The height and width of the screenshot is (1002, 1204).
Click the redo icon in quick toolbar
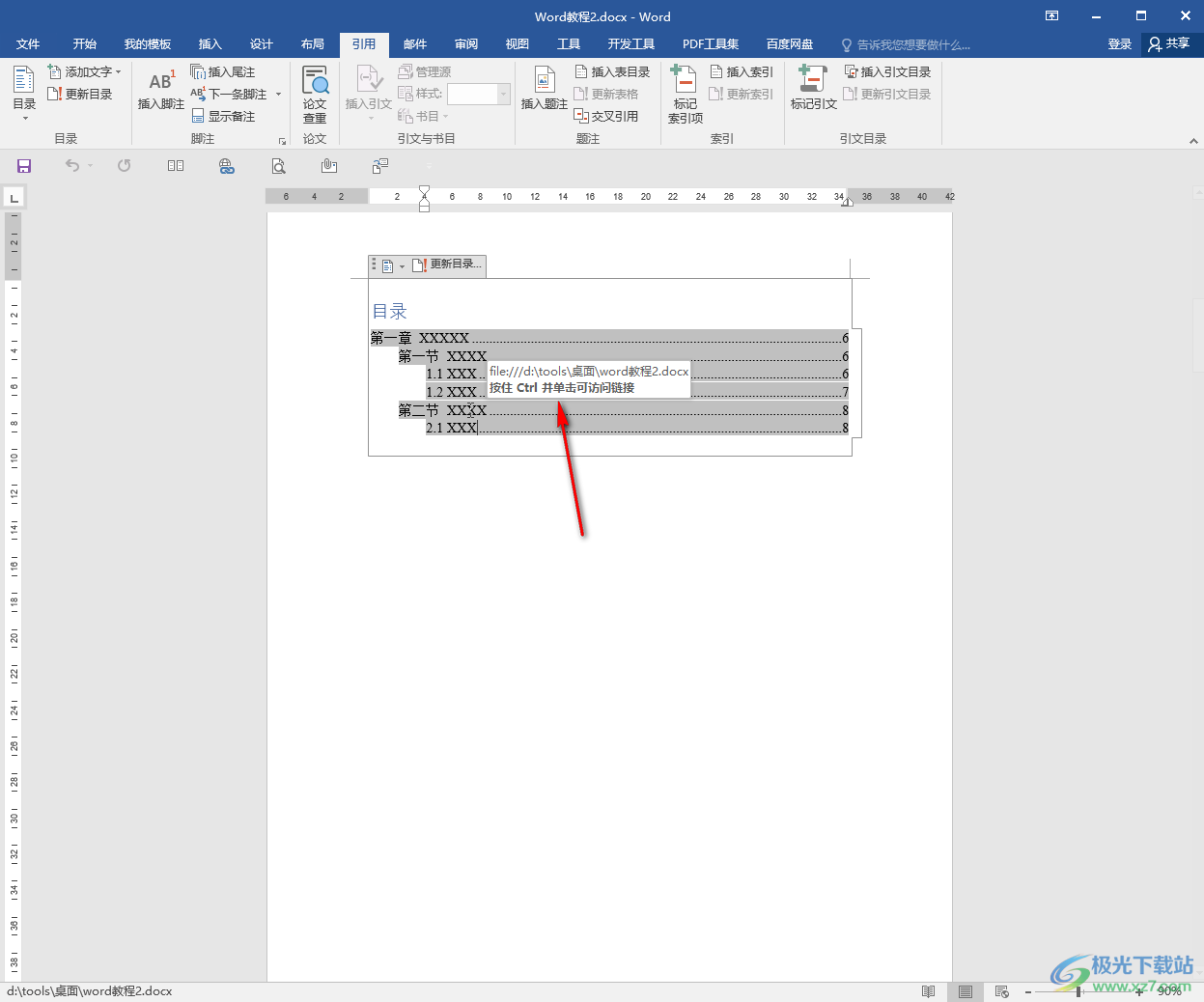pos(124,166)
